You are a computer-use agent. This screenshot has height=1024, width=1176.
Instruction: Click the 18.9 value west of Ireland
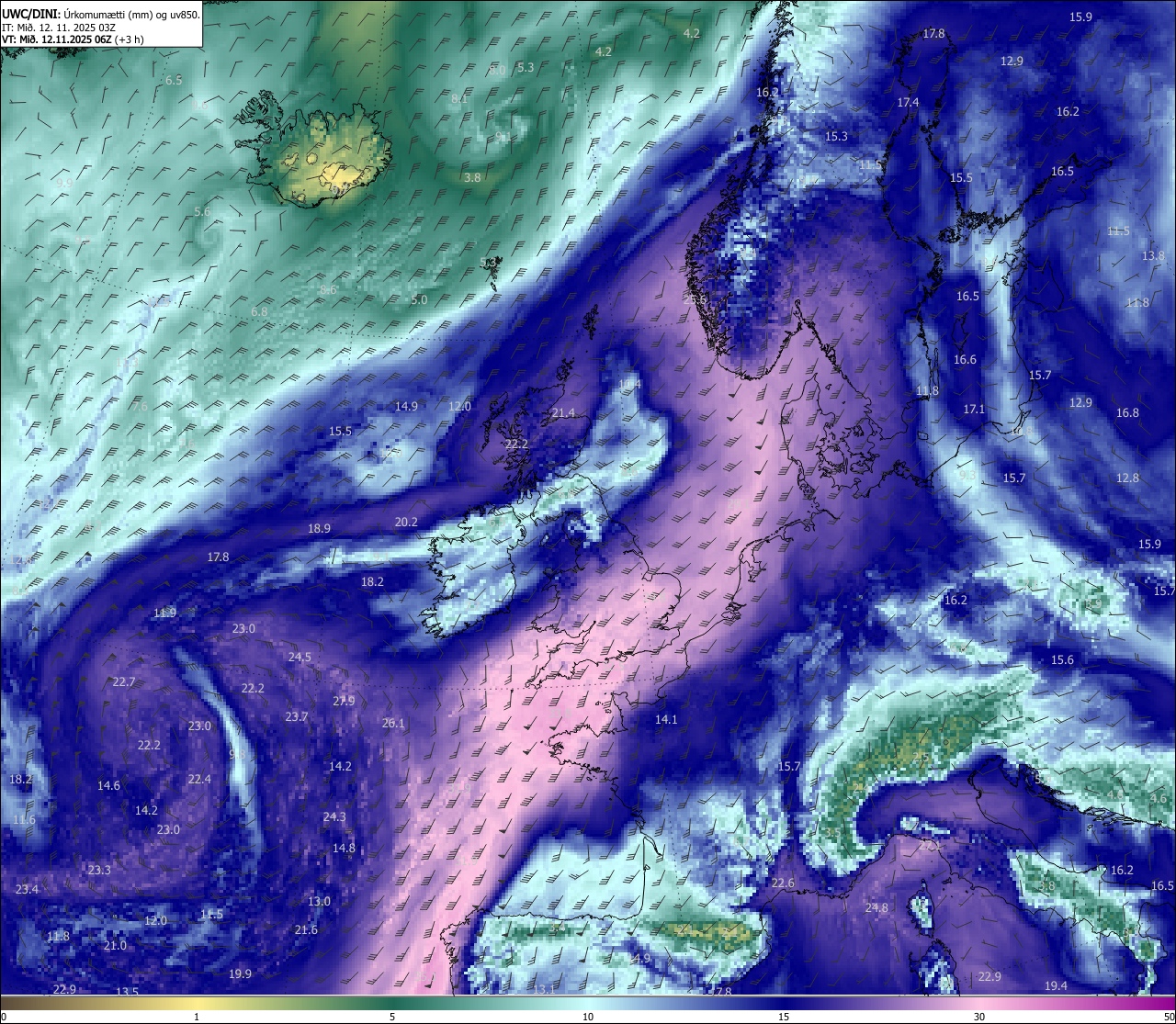click(319, 528)
